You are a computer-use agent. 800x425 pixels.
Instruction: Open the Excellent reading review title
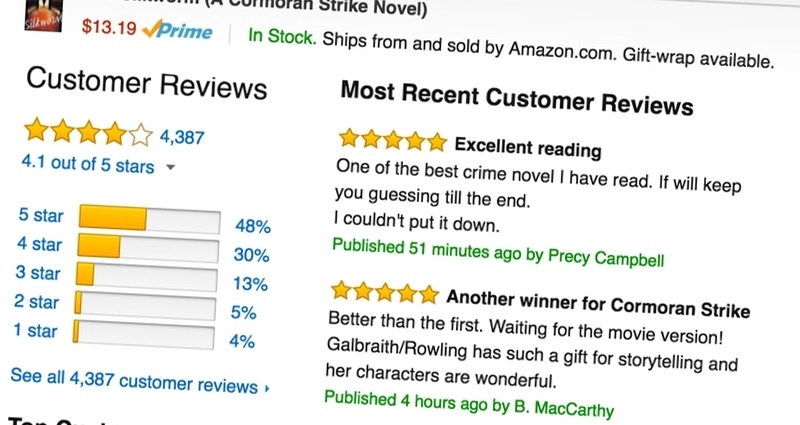pyautogui.click(x=528, y=147)
